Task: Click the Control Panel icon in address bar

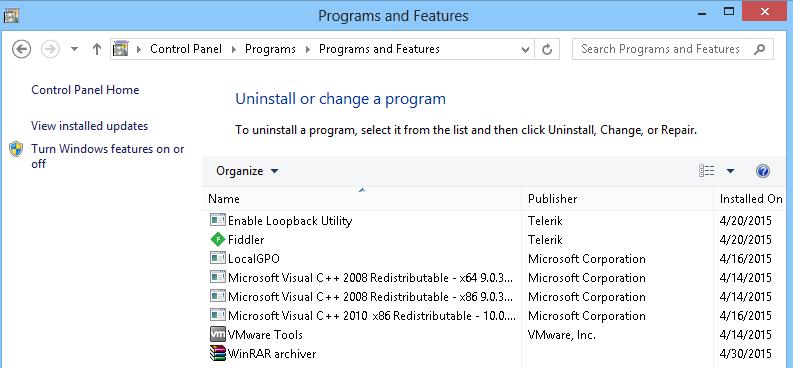Action: click(x=120, y=49)
